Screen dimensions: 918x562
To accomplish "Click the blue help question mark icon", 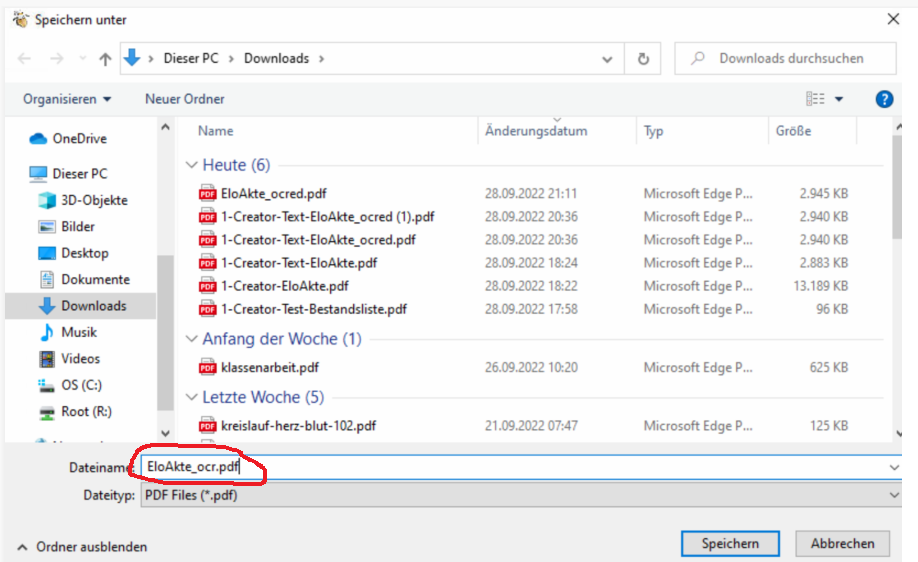I will [884, 99].
